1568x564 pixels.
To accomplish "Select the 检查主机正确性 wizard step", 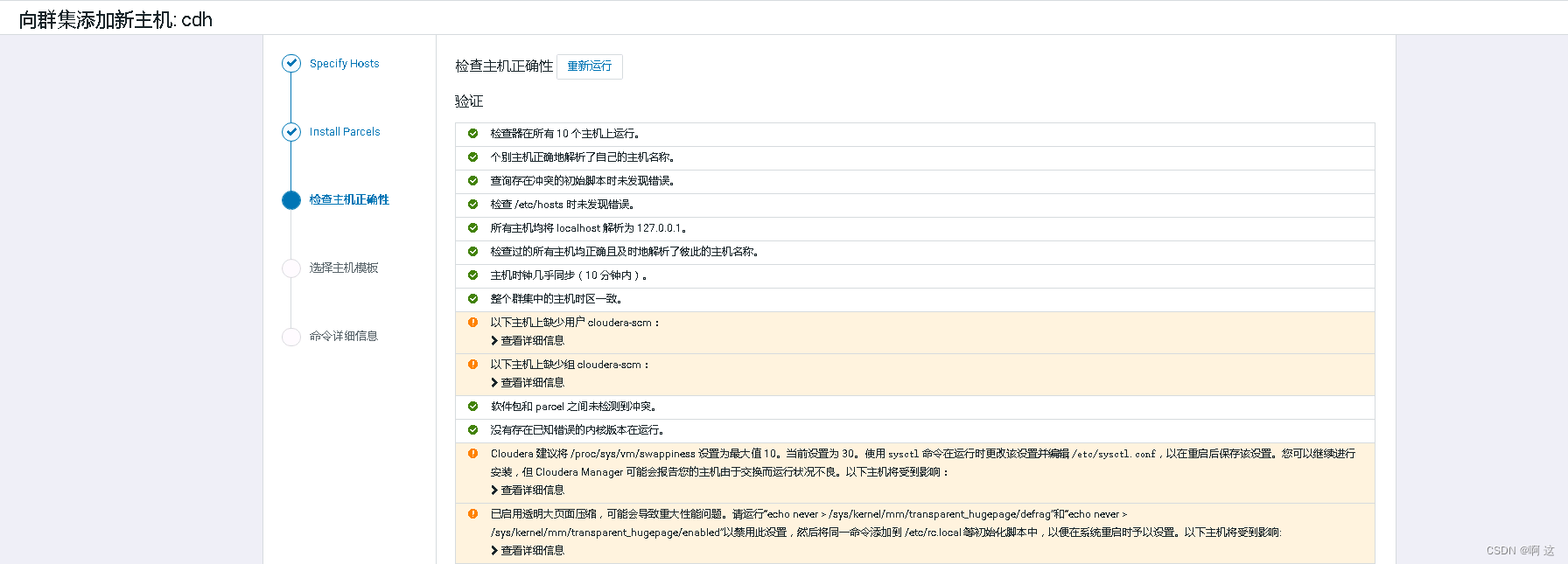I will click(349, 200).
